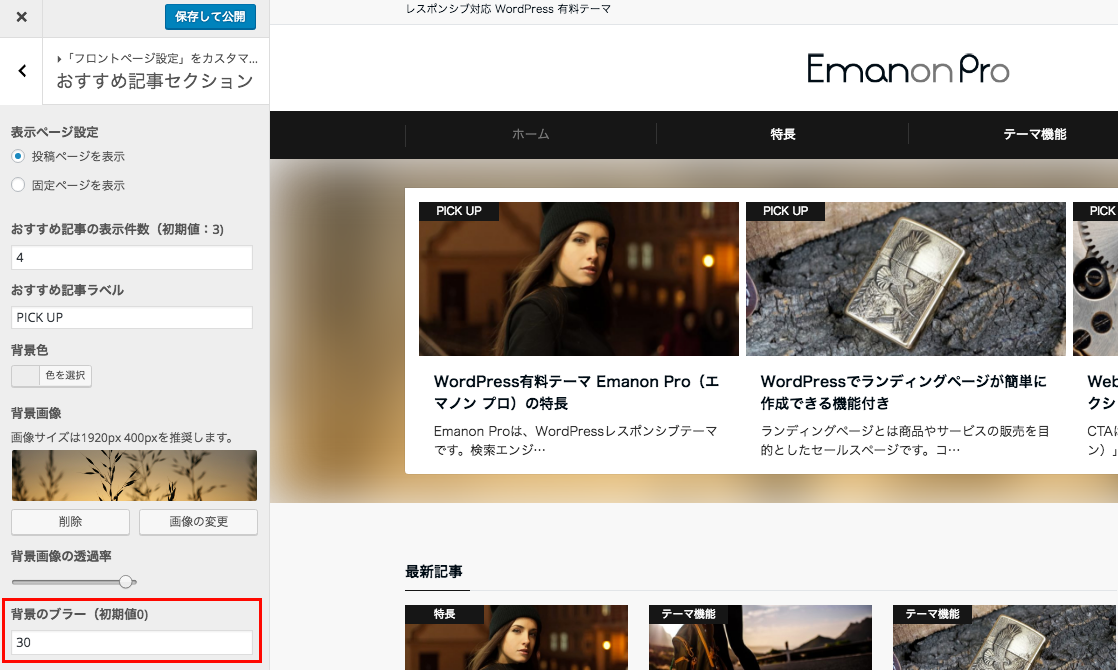Click the おすすめ記事セクション panel title
Image resolution: width=1118 pixels, height=670 pixels.
tap(155, 81)
